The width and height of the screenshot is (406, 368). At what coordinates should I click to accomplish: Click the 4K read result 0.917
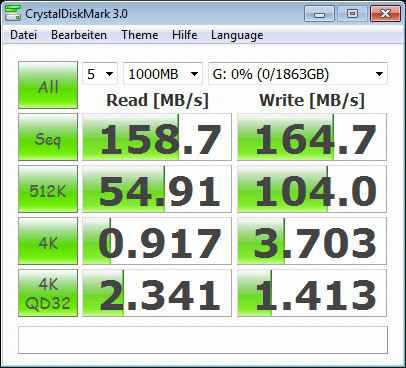(x=157, y=241)
